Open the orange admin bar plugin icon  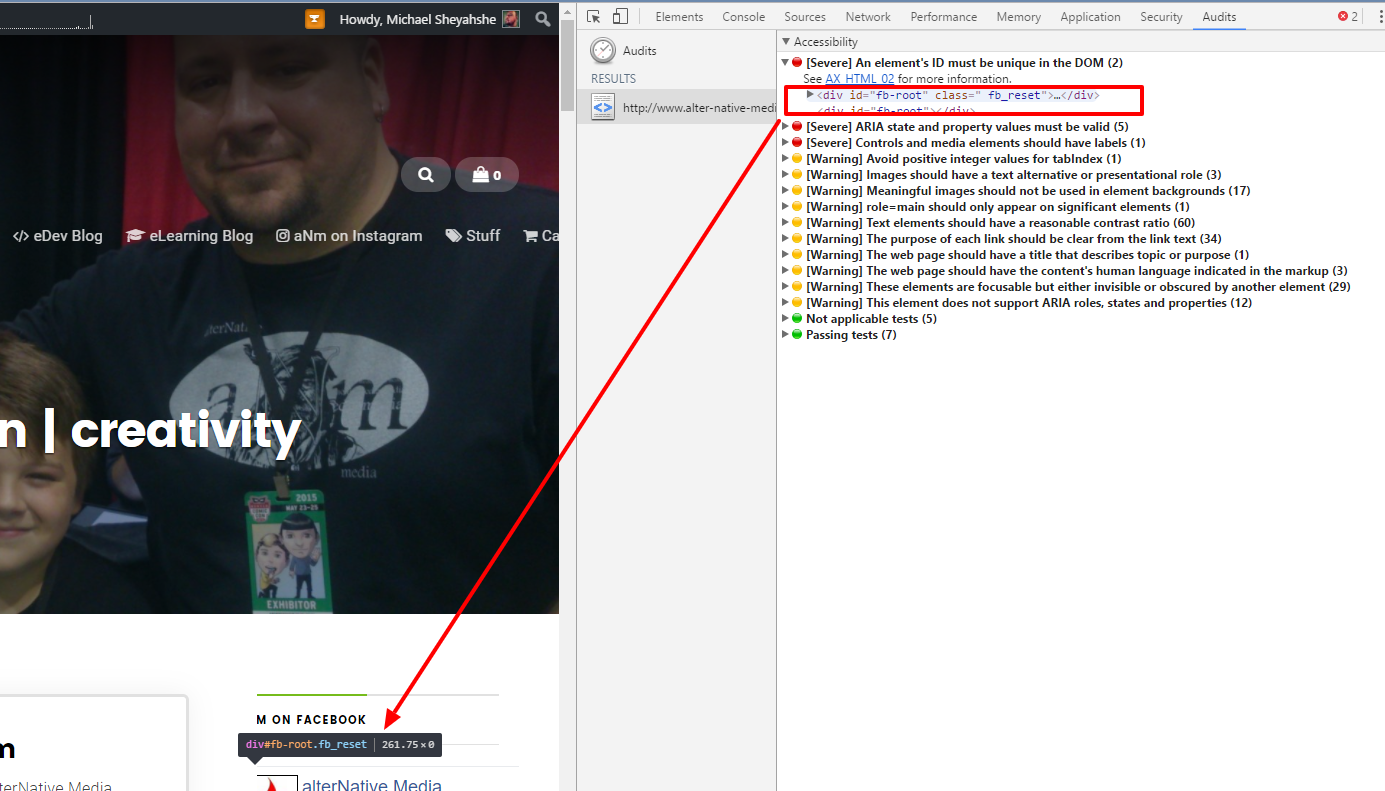315,18
